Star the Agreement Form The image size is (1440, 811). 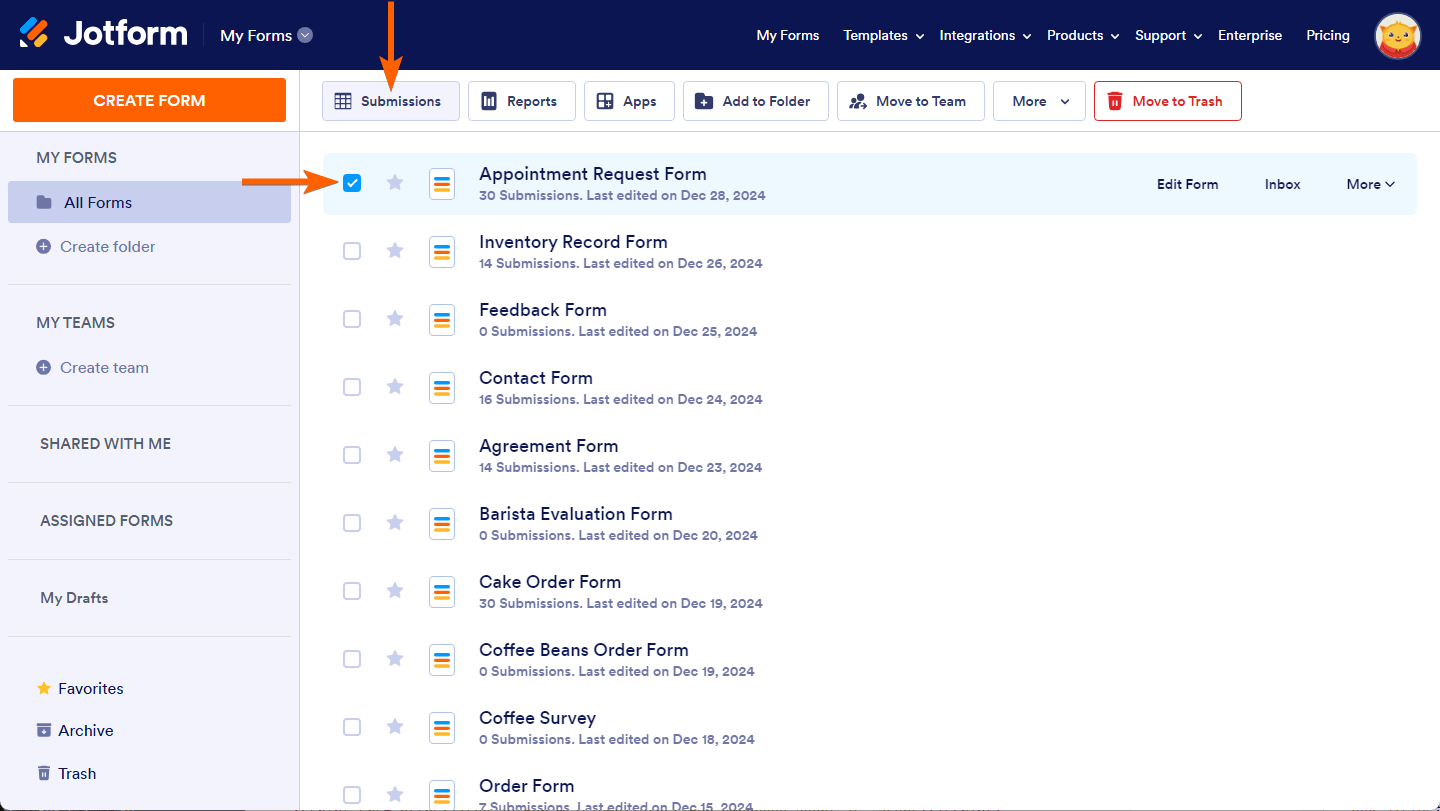(395, 455)
